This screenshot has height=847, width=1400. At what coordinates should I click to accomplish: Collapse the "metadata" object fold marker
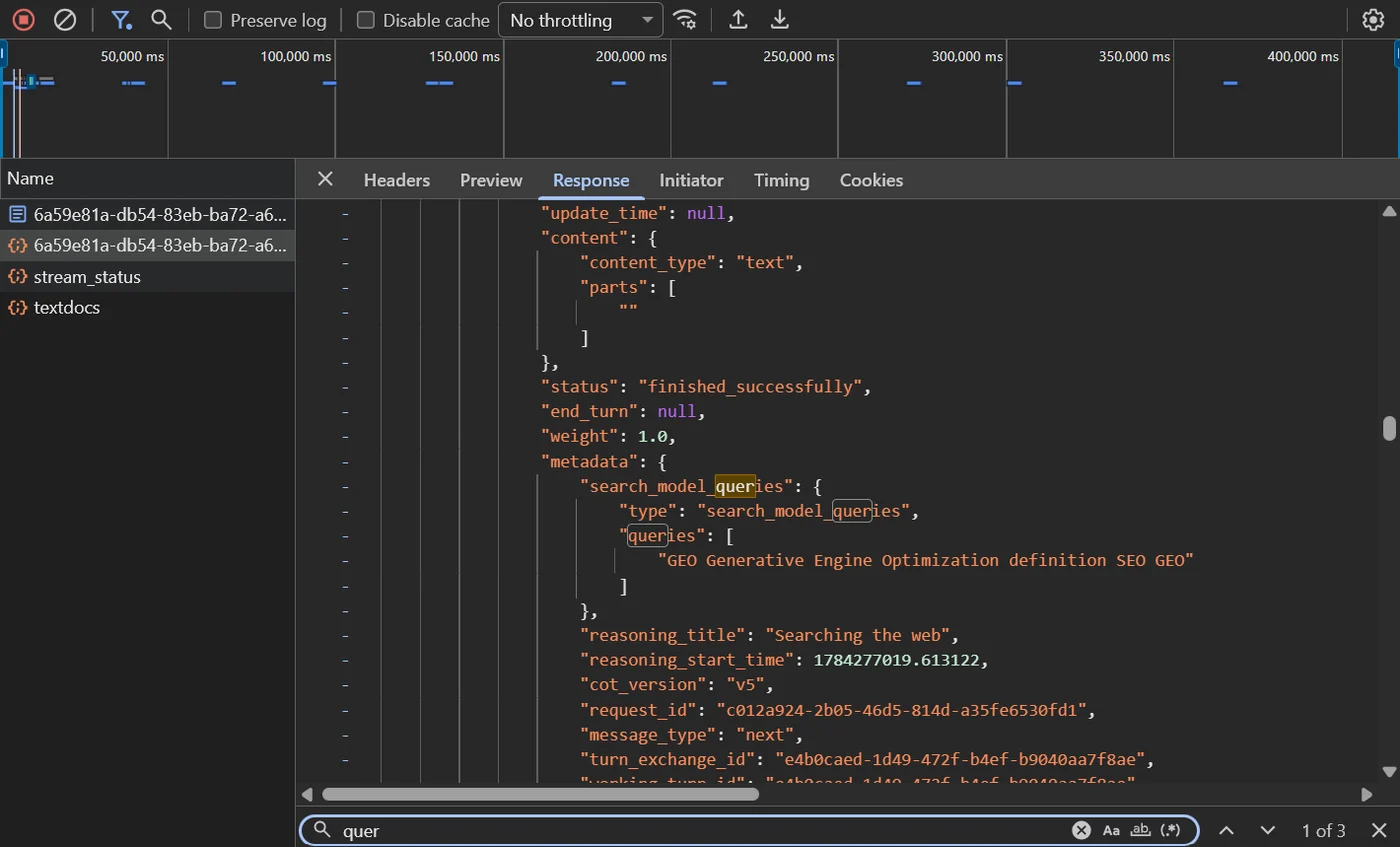345,462
